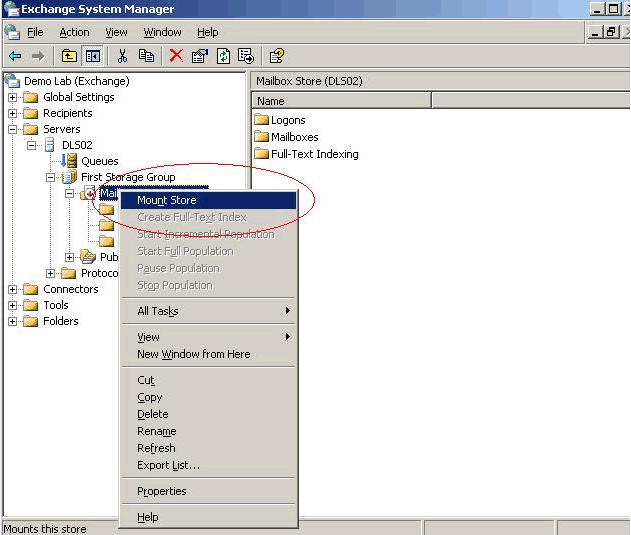Click the Logons folder icon in right pane
Image resolution: width=631 pixels, height=535 pixels.
click(x=262, y=120)
